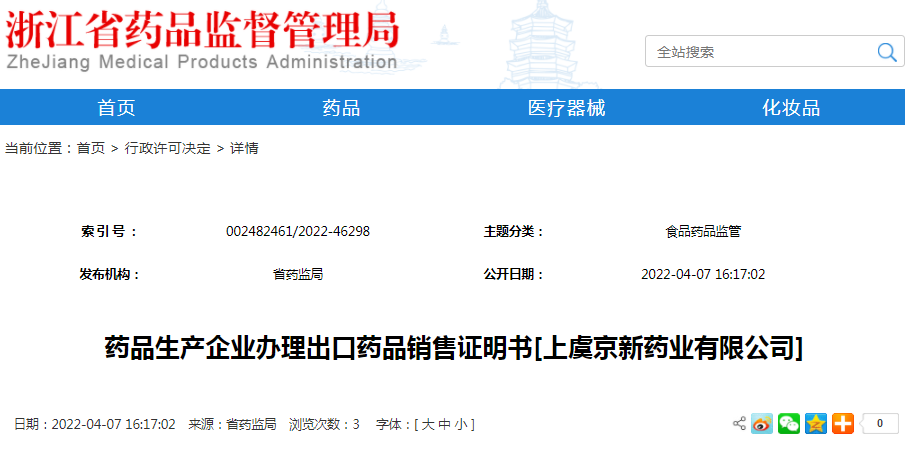The height and width of the screenshot is (454, 905).
Task: Click the share count box showing 0
Action: coord(878,424)
